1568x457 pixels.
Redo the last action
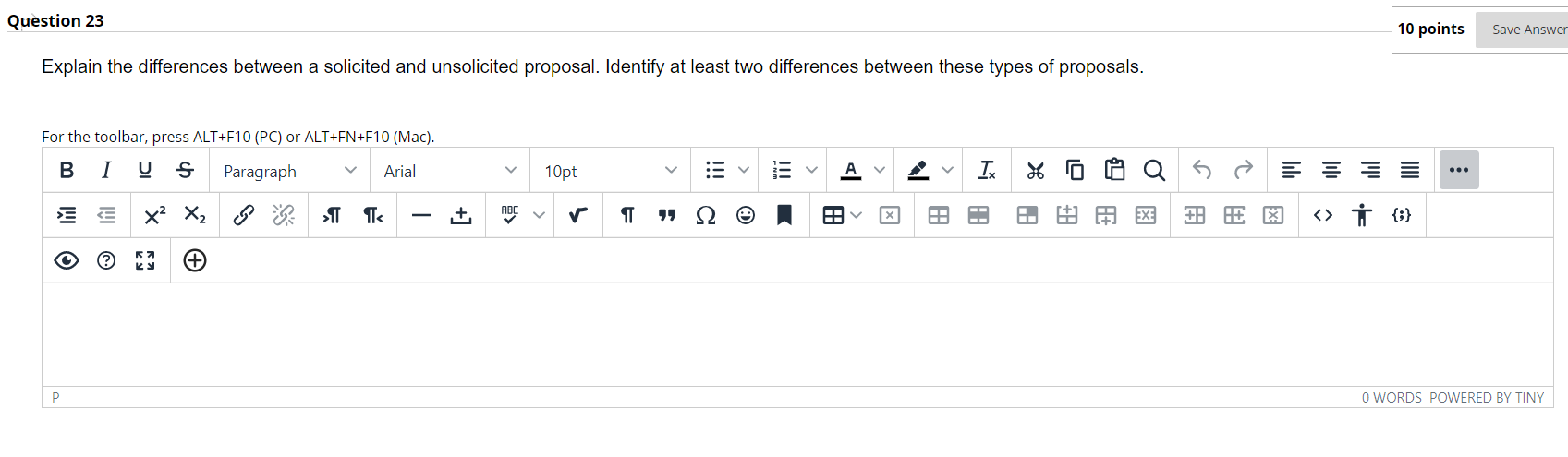pyautogui.click(x=1243, y=170)
